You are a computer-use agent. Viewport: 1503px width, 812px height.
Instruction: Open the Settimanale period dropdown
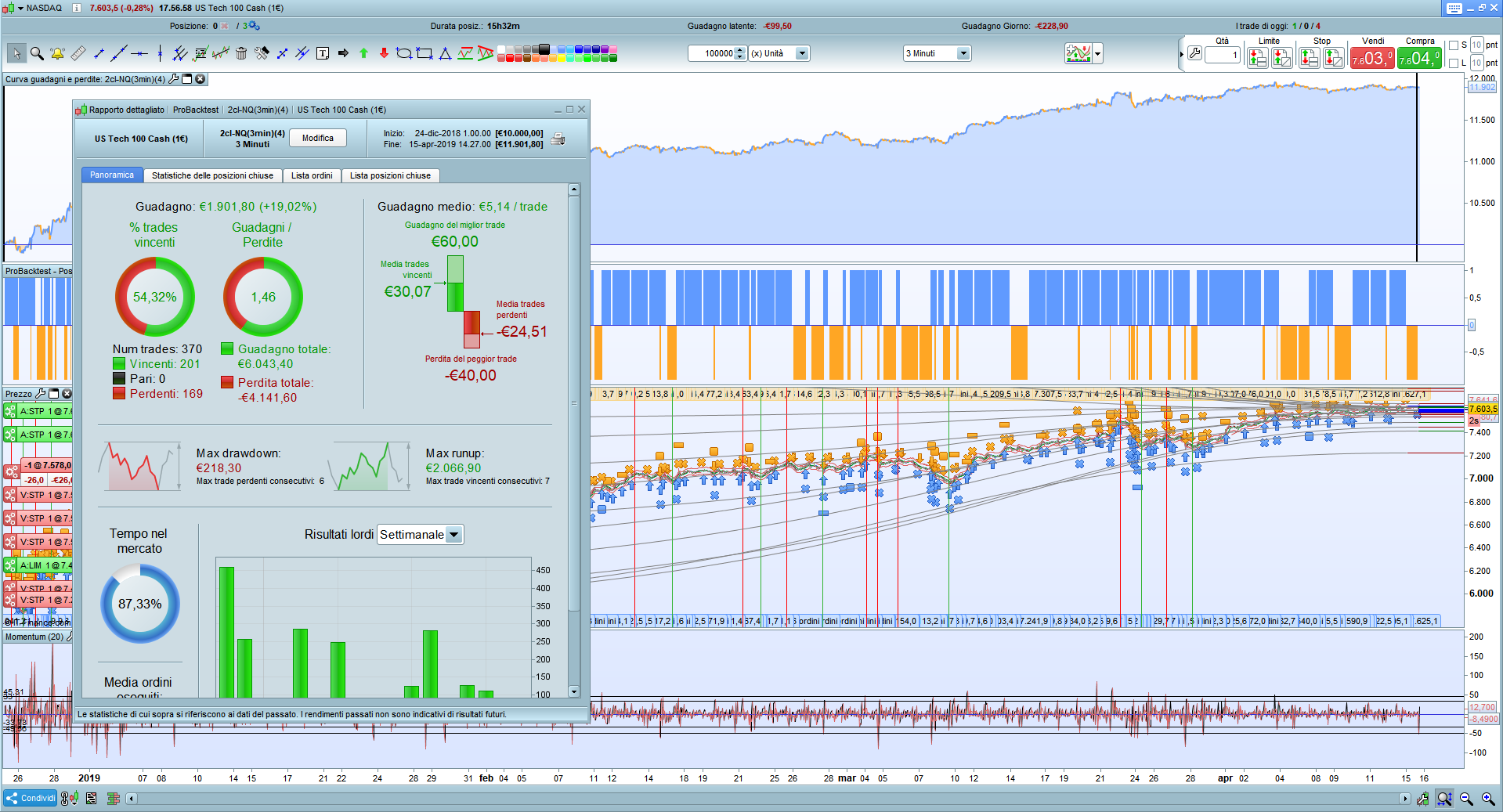click(453, 535)
